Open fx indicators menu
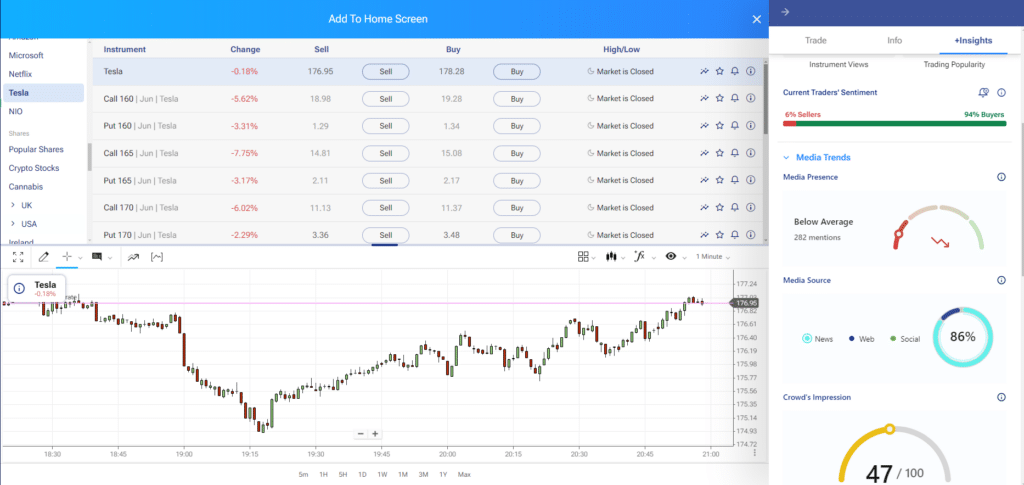This screenshot has width=1024, height=485. (639, 257)
